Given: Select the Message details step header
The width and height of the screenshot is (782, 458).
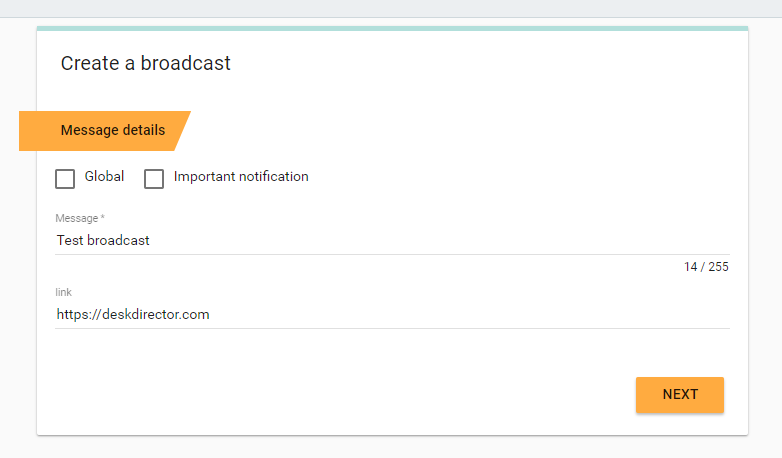Looking at the screenshot, I should pos(105,131).
